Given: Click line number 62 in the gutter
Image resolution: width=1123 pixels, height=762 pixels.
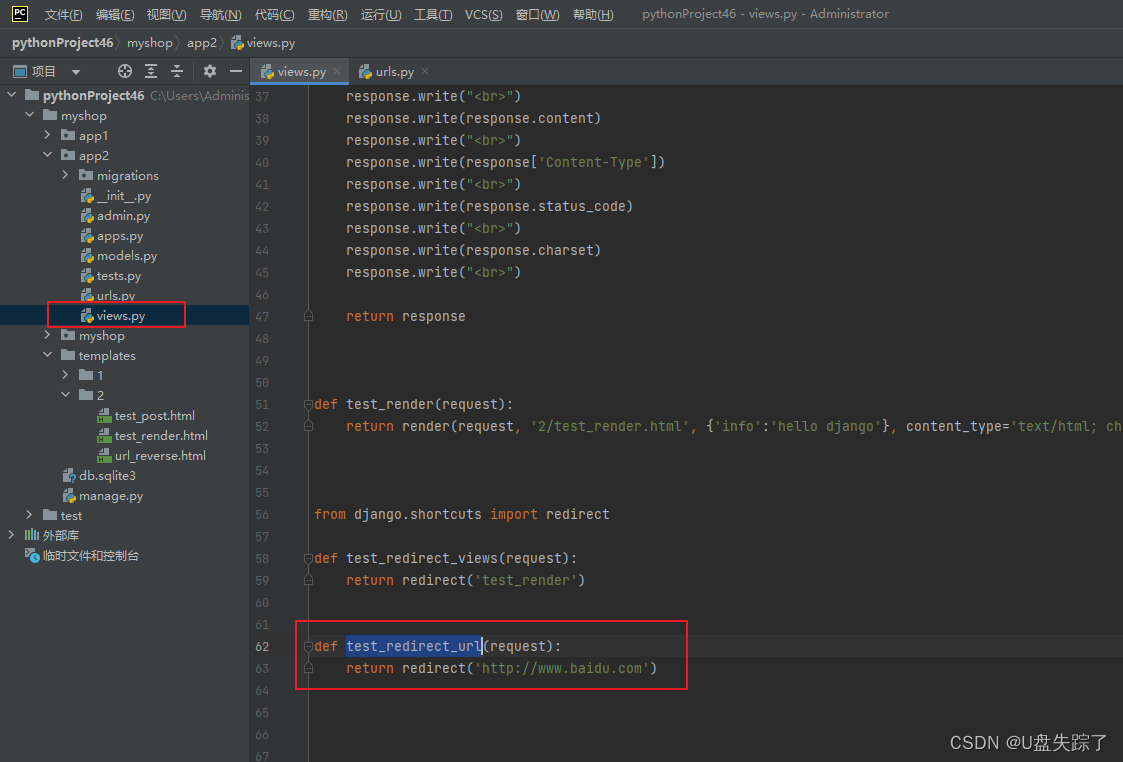Looking at the screenshot, I should pyautogui.click(x=261, y=646).
